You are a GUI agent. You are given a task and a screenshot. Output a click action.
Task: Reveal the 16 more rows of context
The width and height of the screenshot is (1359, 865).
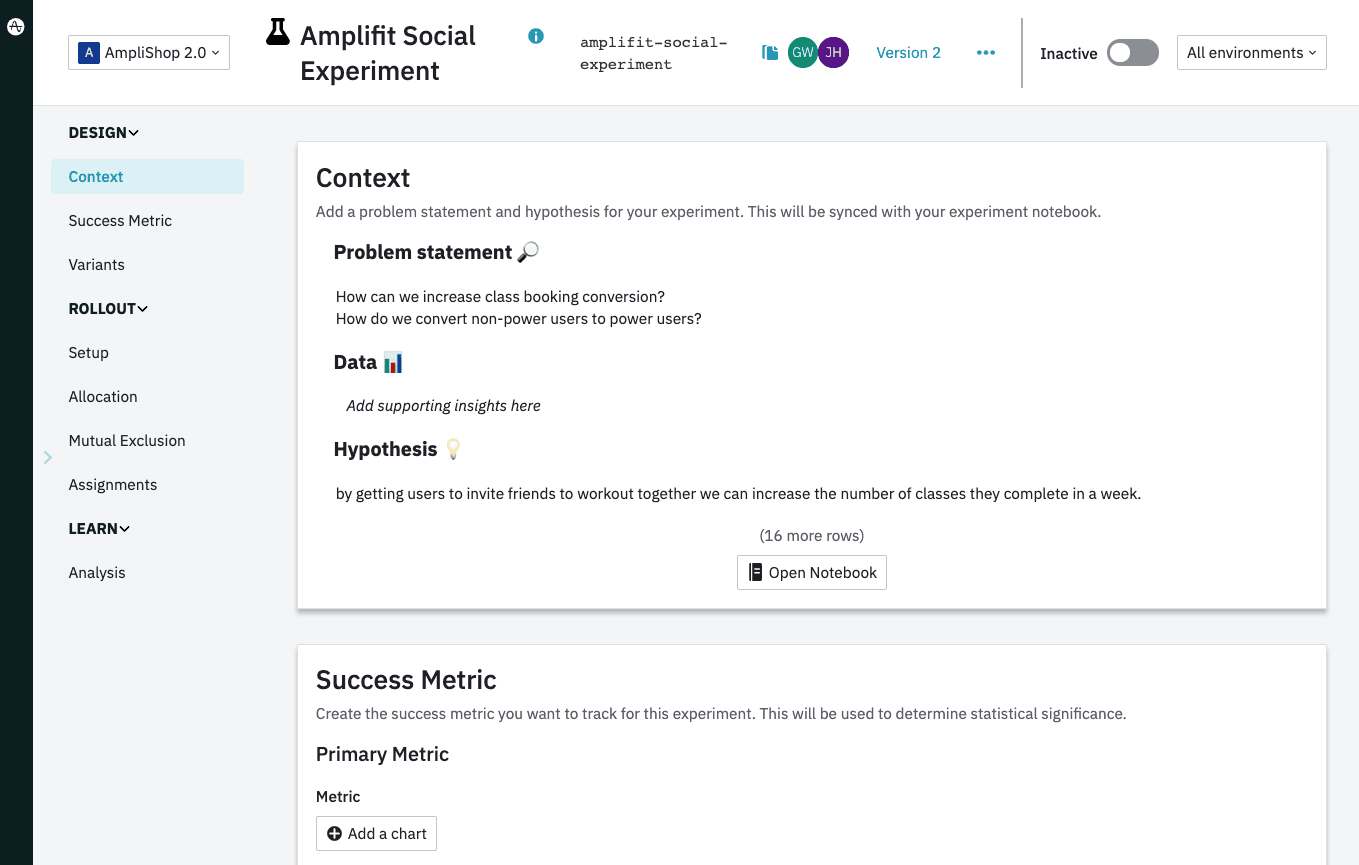(811, 535)
